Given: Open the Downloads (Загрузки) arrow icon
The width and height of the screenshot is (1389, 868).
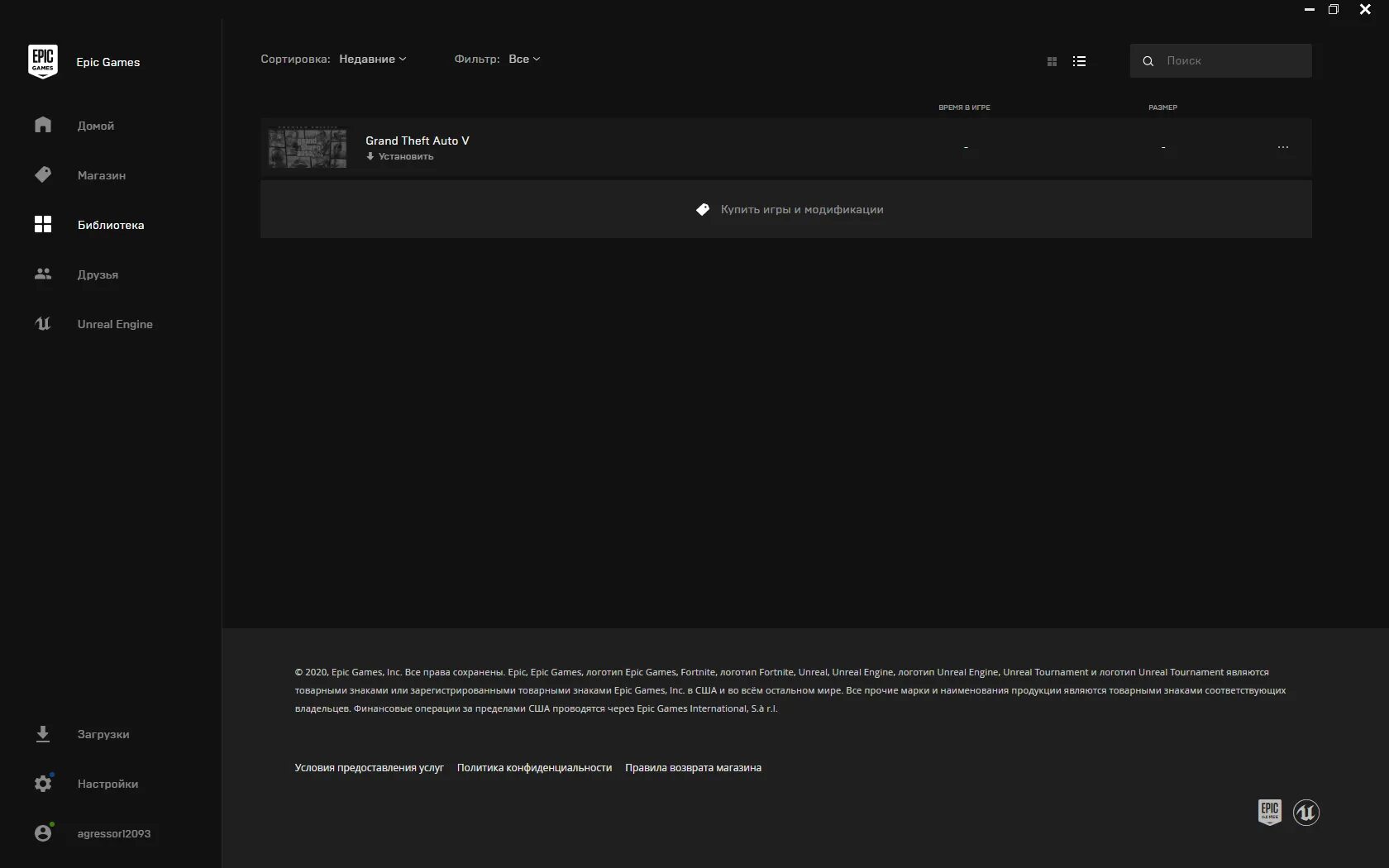Looking at the screenshot, I should pos(43,734).
